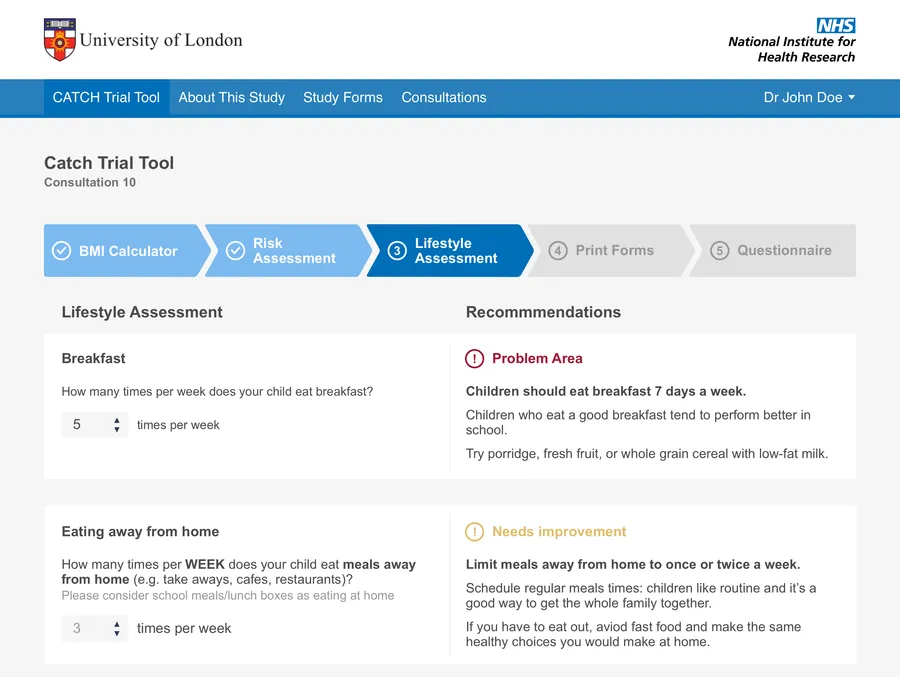Jump to the Questionnaire step
The image size is (900, 677).
click(784, 251)
